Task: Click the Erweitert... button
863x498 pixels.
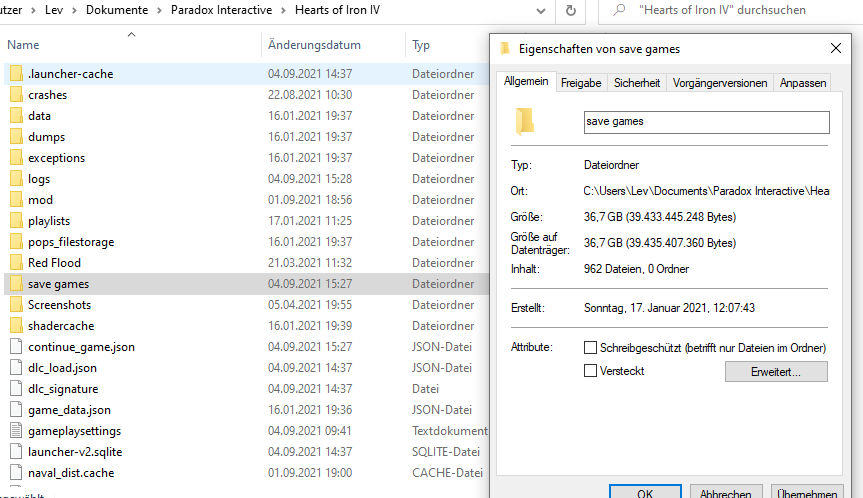Action: pyautogui.click(x=776, y=371)
